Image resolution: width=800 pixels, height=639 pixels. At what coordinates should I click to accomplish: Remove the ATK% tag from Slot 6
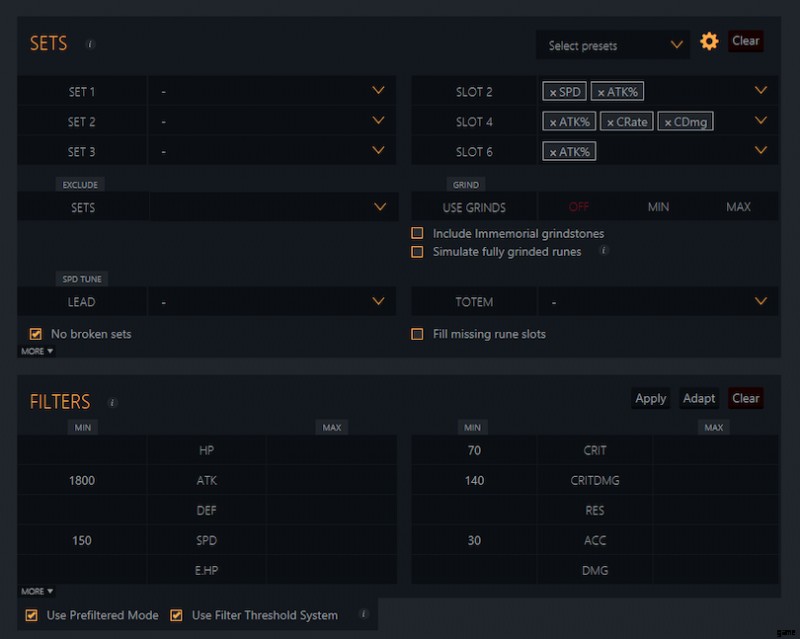(x=553, y=152)
